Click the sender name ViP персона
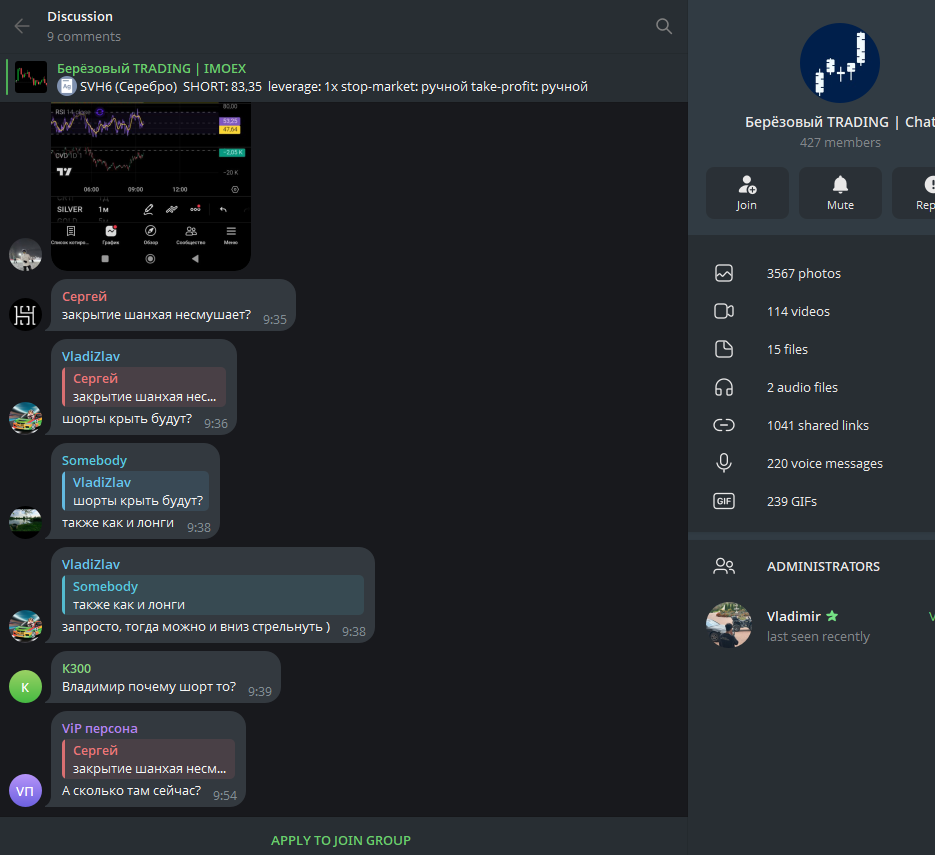The width and height of the screenshot is (935, 855). click(x=100, y=729)
